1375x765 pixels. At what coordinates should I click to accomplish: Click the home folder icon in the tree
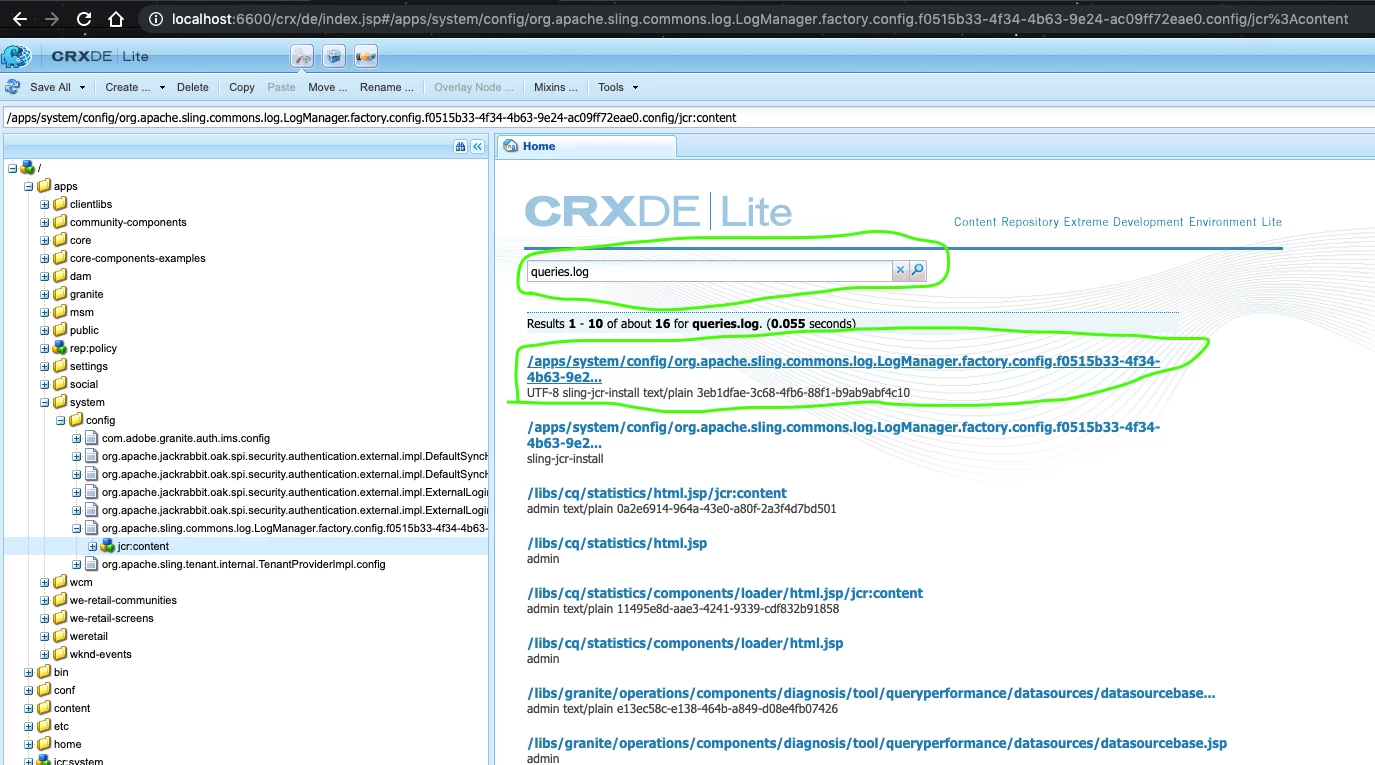(x=44, y=744)
